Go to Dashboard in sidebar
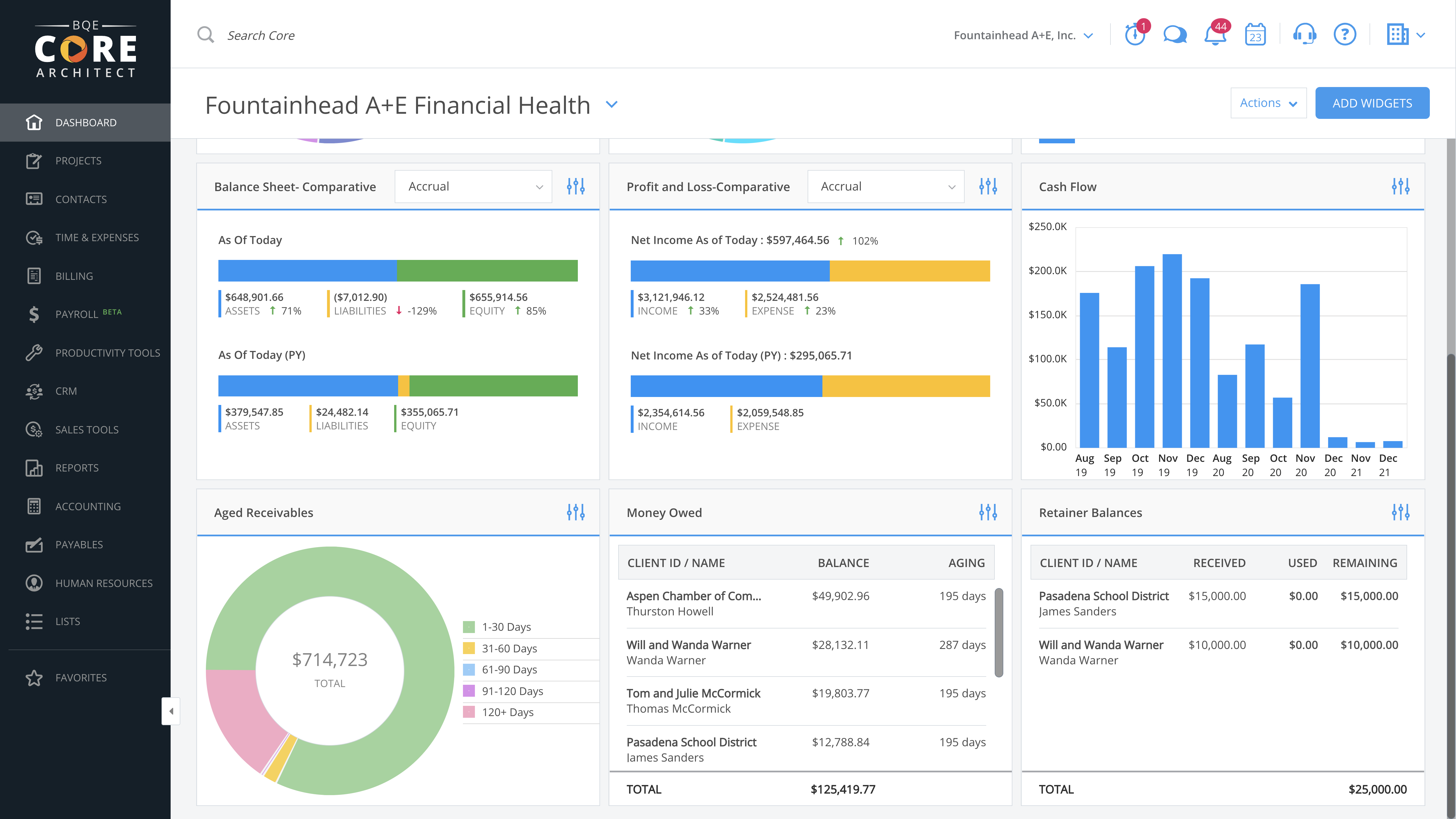1456x819 pixels. coord(85,123)
